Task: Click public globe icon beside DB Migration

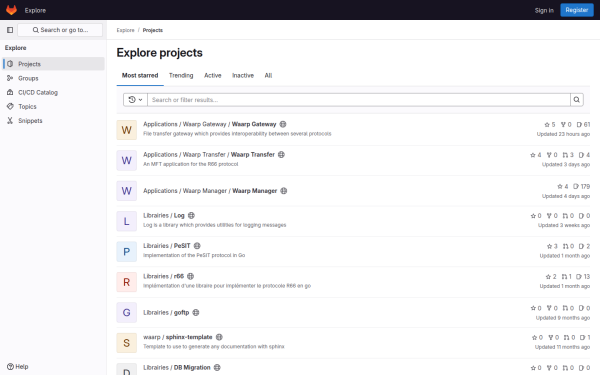Action: click(217, 367)
